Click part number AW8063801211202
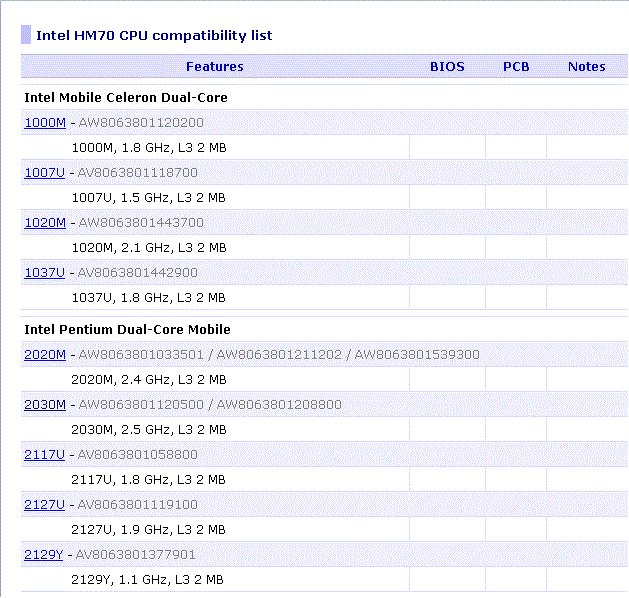Screen dimensions: 629x598 [279, 355]
